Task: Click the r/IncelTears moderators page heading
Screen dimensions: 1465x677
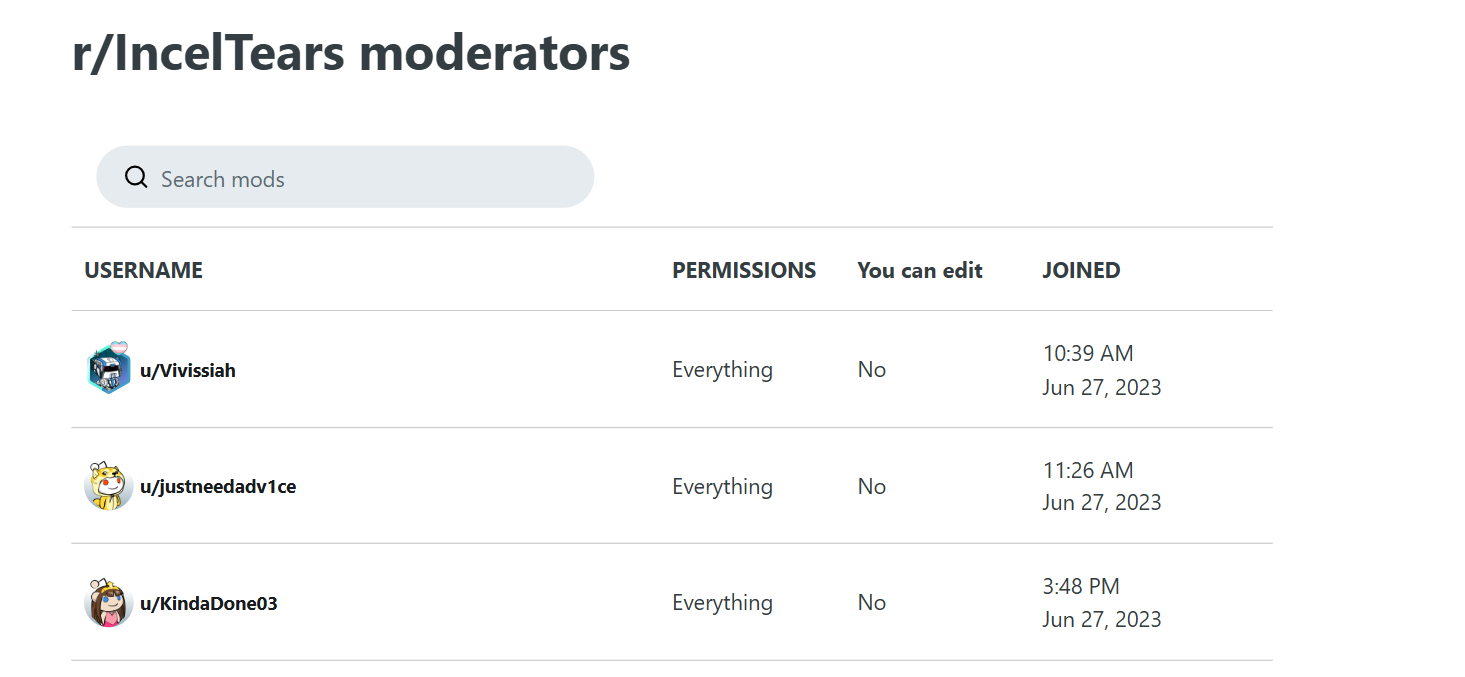Action: coord(351,53)
